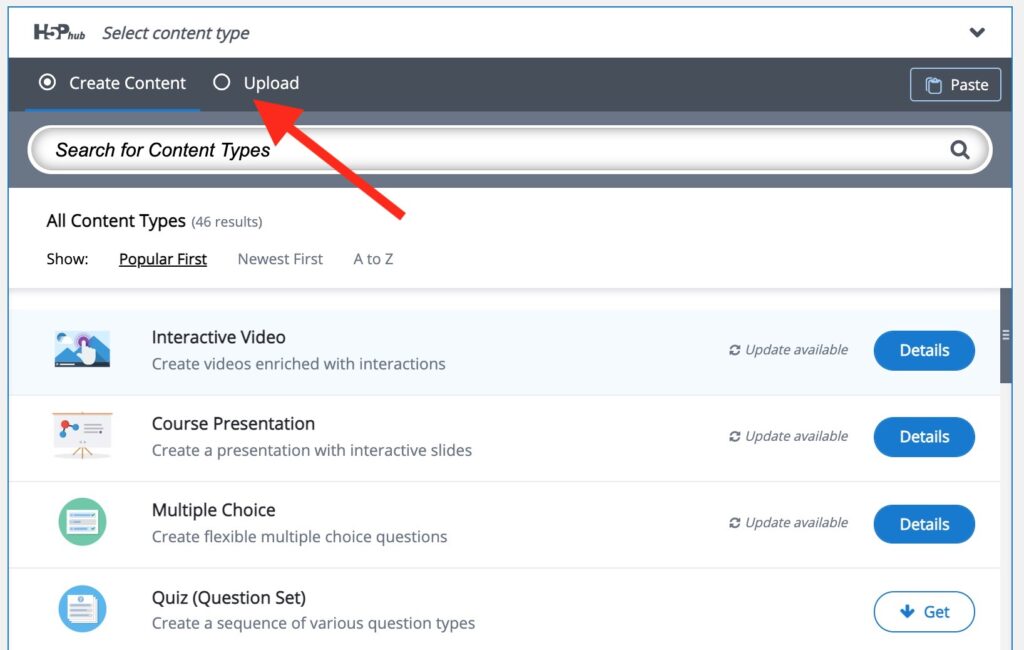
Task: Click the Paste button
Action: click(x=955, y=84)
